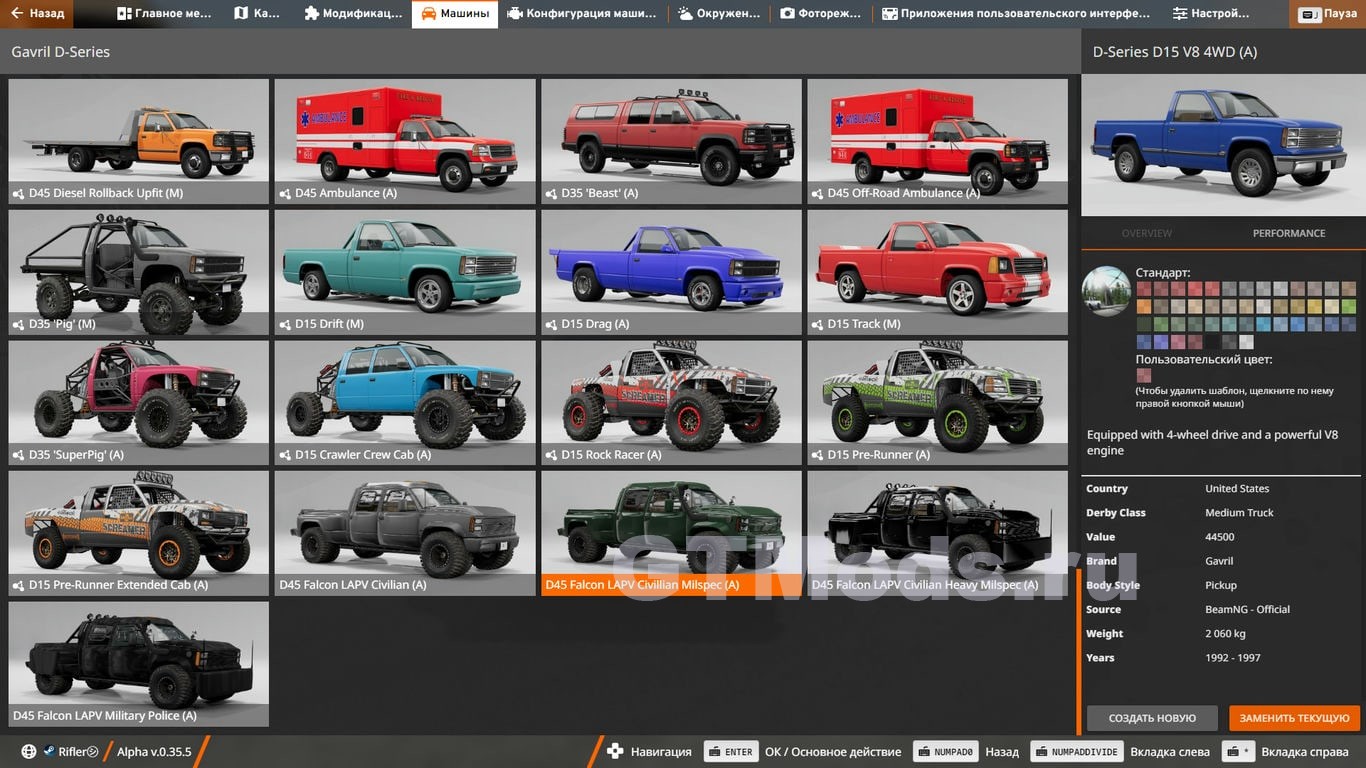Choose the teal D15 Drift (M)
The height and width of the screenshot is (768, 1366).
point(405,272)
